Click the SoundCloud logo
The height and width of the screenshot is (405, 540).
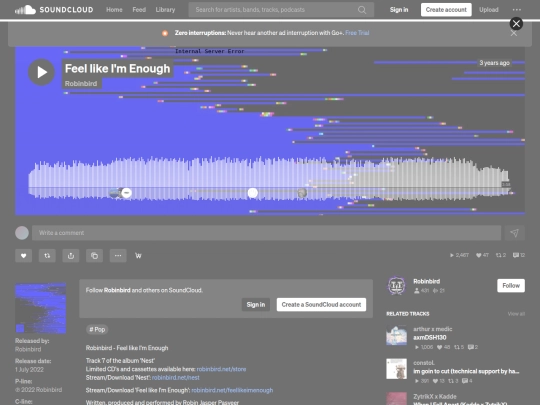(54, 10)
